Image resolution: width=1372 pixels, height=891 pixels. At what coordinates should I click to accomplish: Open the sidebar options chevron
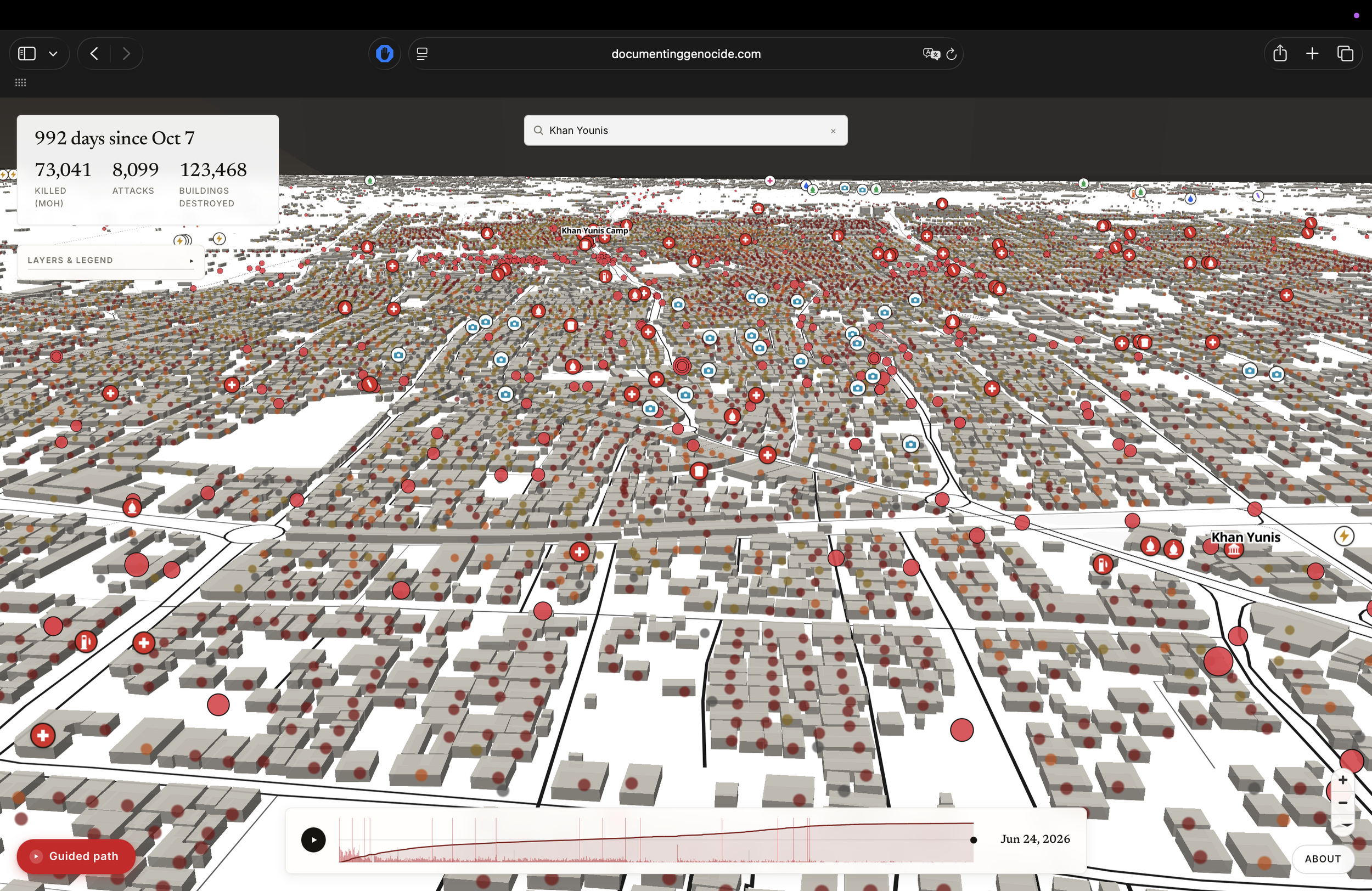53,54
